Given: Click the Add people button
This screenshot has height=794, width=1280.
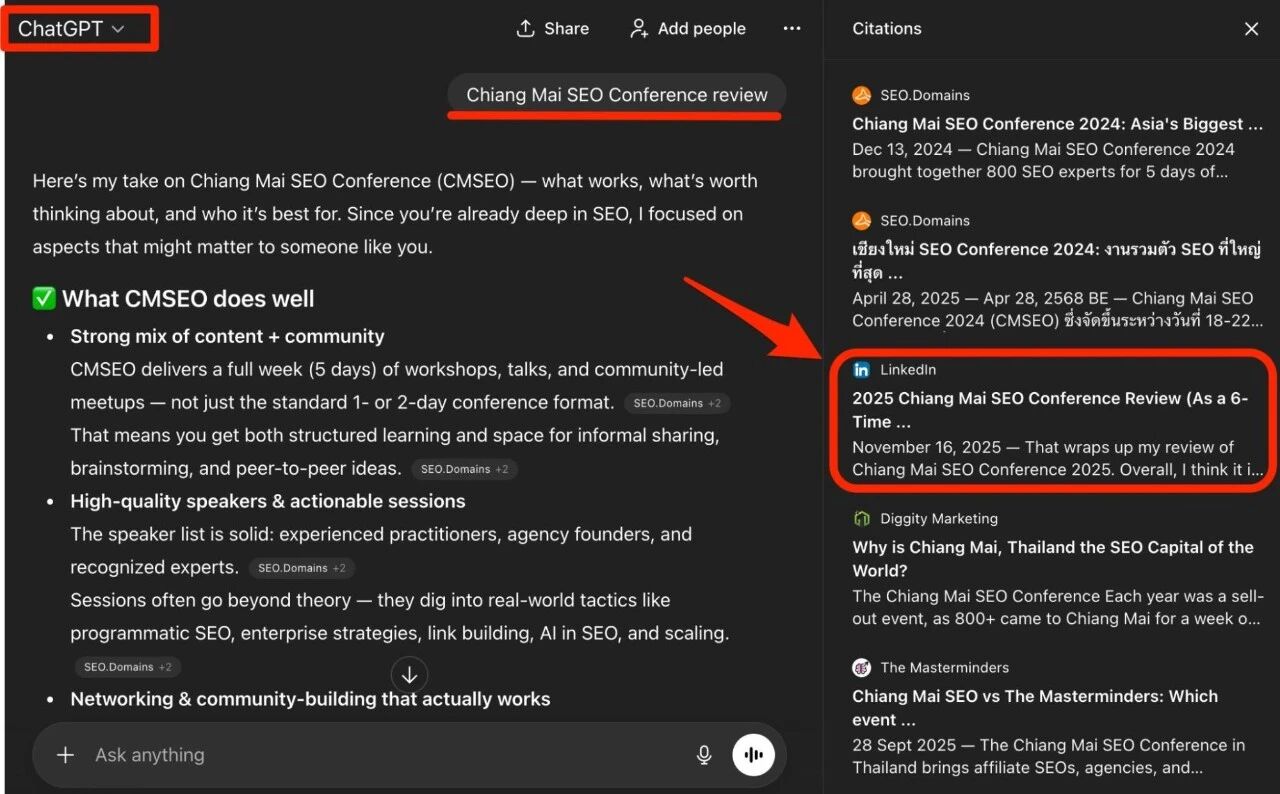Looking at the screenshot, I should point(687,29).
